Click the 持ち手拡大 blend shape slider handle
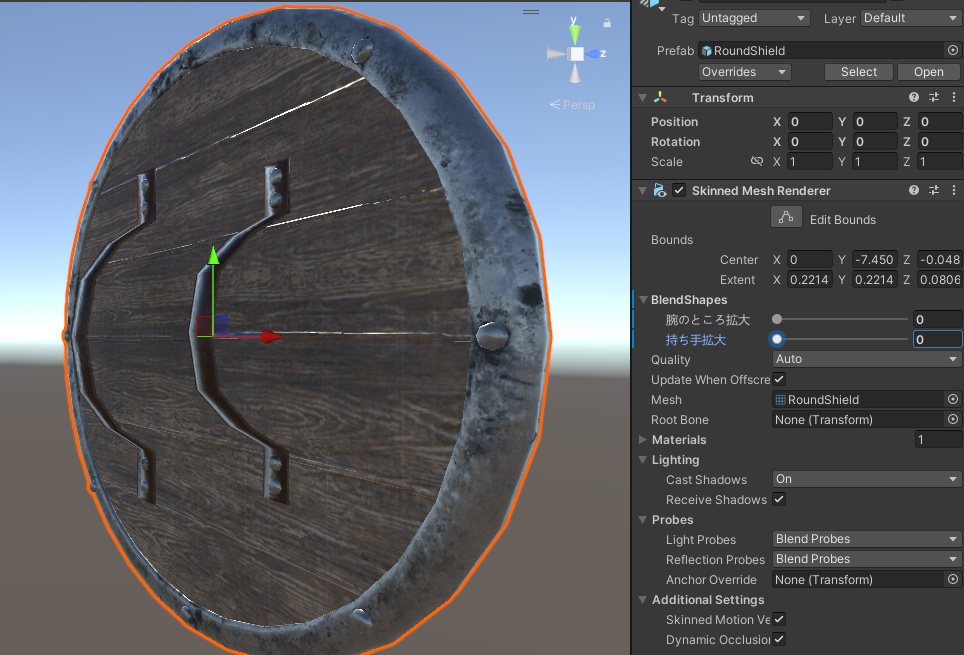This screenshot has height=655, width=964. pos(777,339)
